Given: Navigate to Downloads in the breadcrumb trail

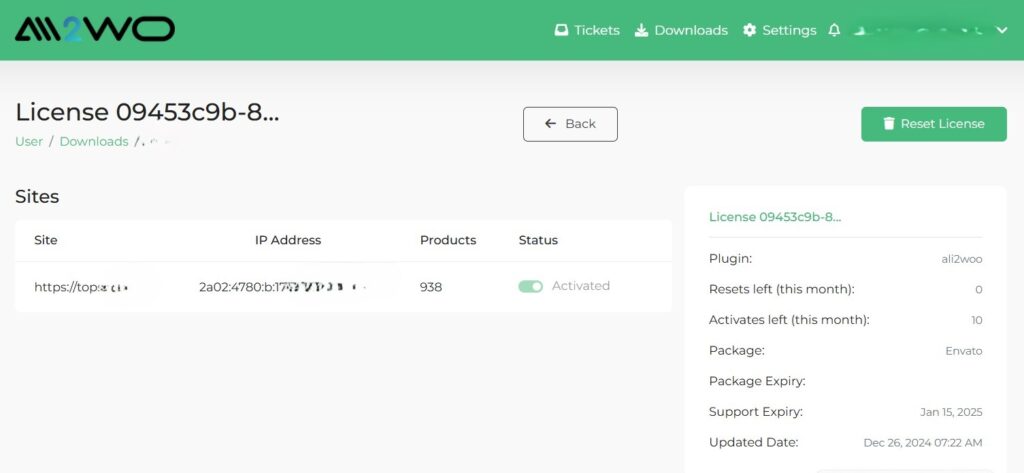Looking at the screenshot, I should (x=94, y=141).
